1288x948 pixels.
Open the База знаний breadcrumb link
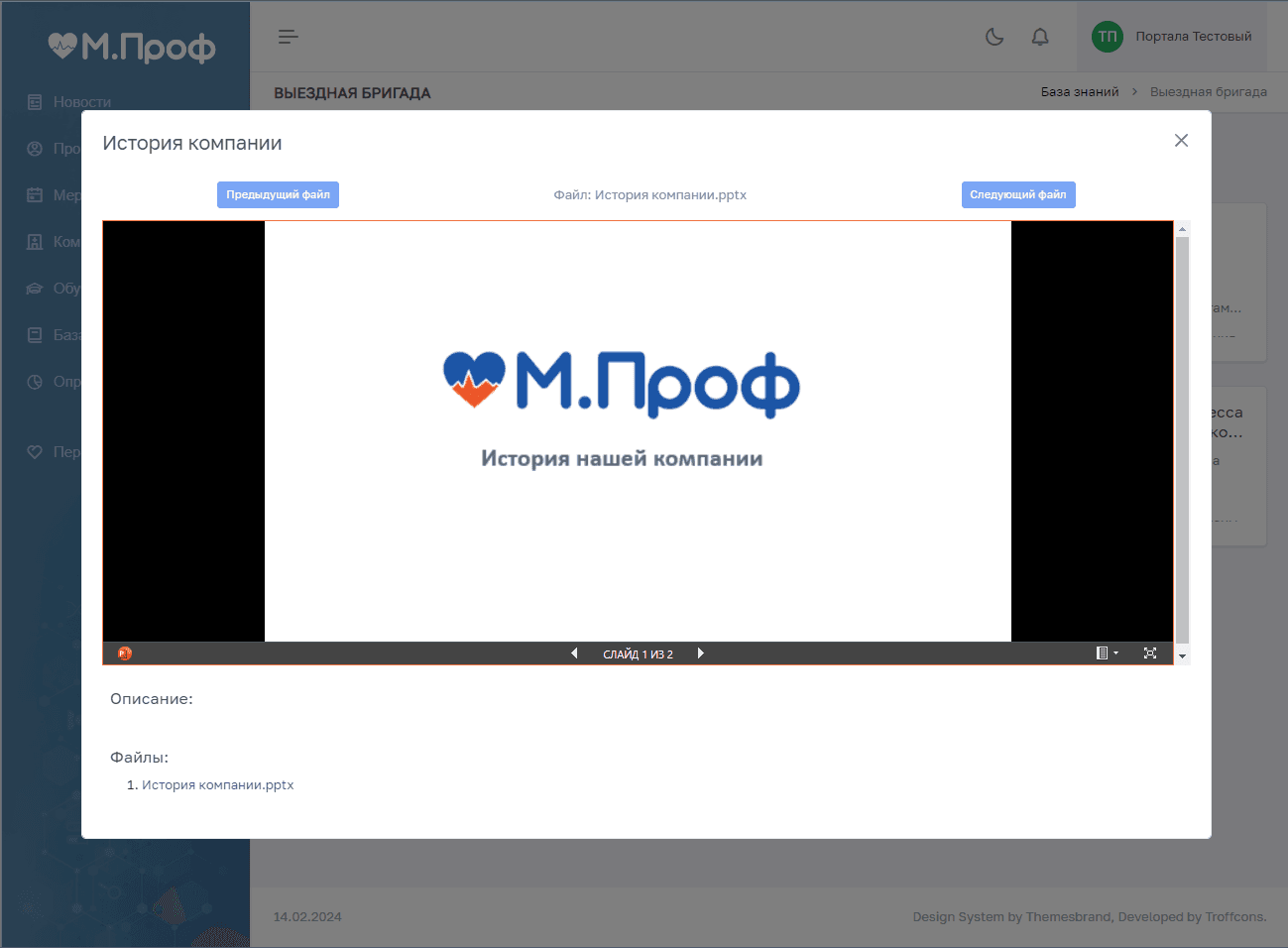pyautogui.click(x=1080, y=91)
